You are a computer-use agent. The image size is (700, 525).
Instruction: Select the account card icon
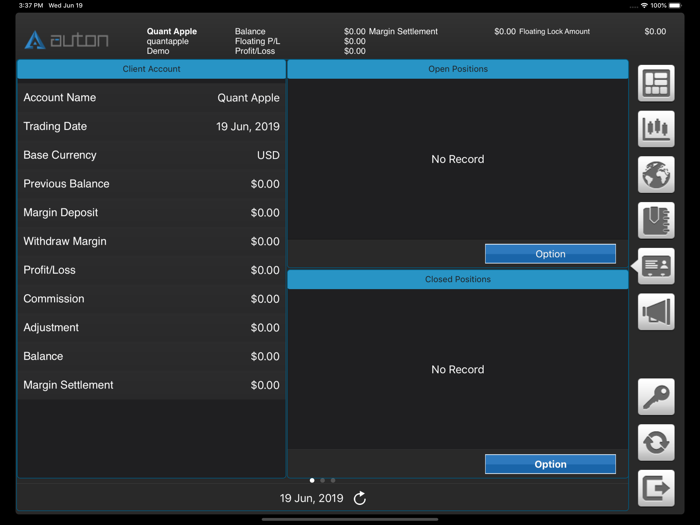tap(656, 266)
